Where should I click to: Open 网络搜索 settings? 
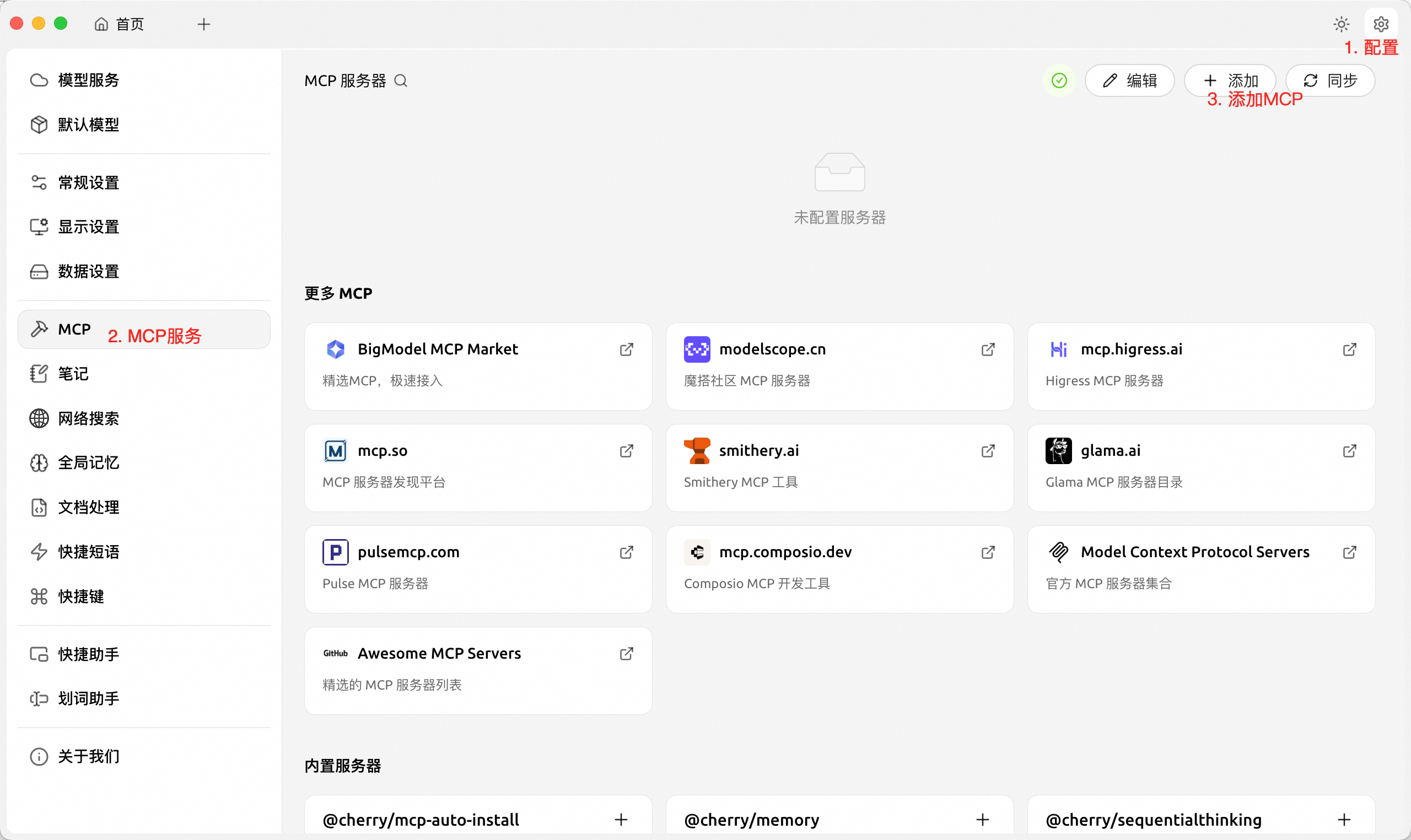pyautogui.click(x=88, y=418)
